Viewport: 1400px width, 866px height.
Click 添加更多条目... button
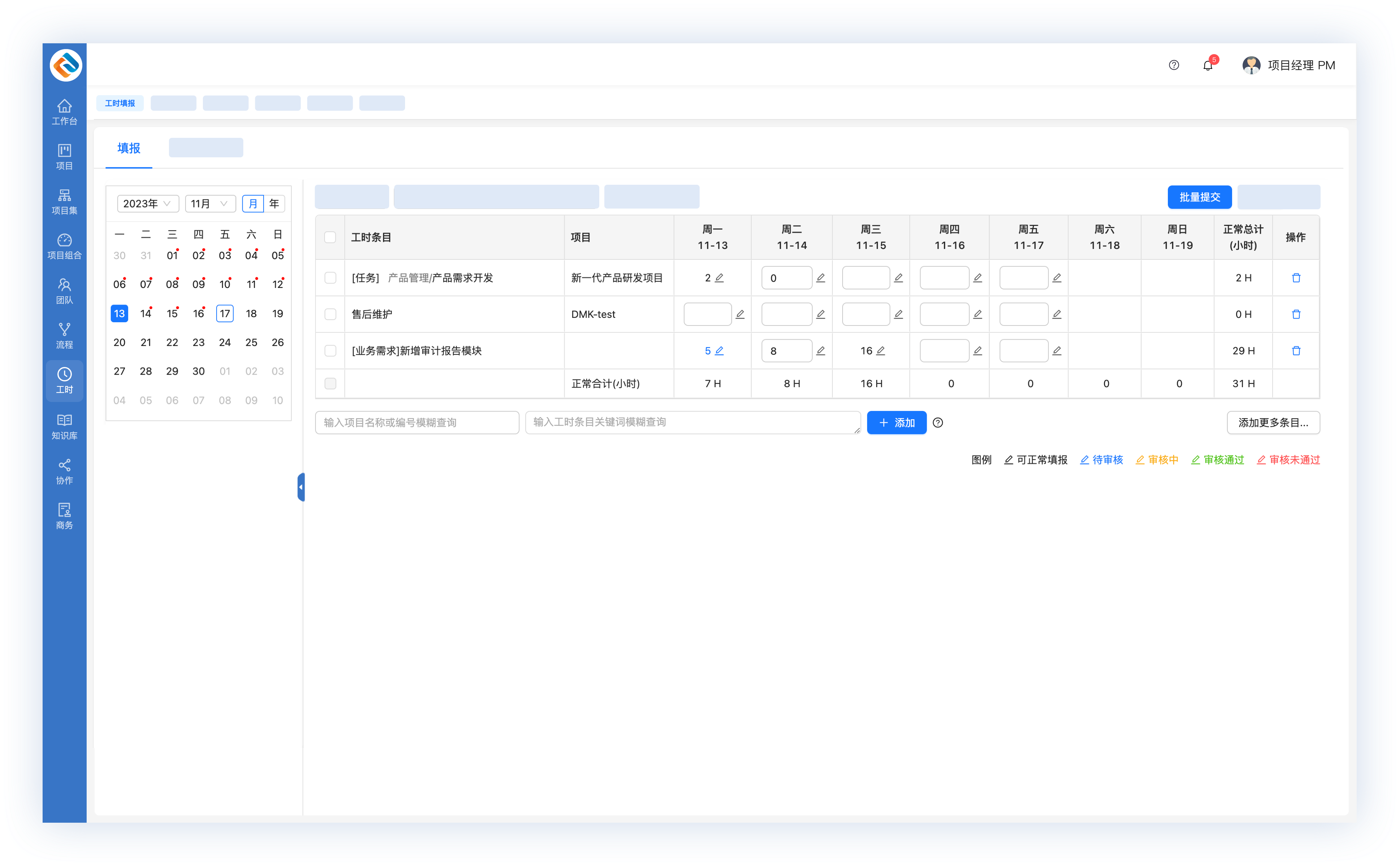[1273, 423]
